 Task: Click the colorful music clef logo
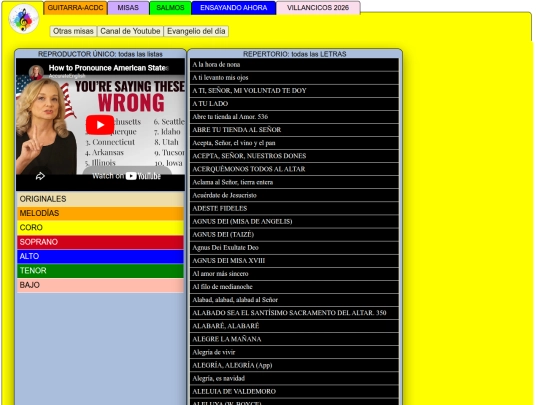tap(24, 19)
